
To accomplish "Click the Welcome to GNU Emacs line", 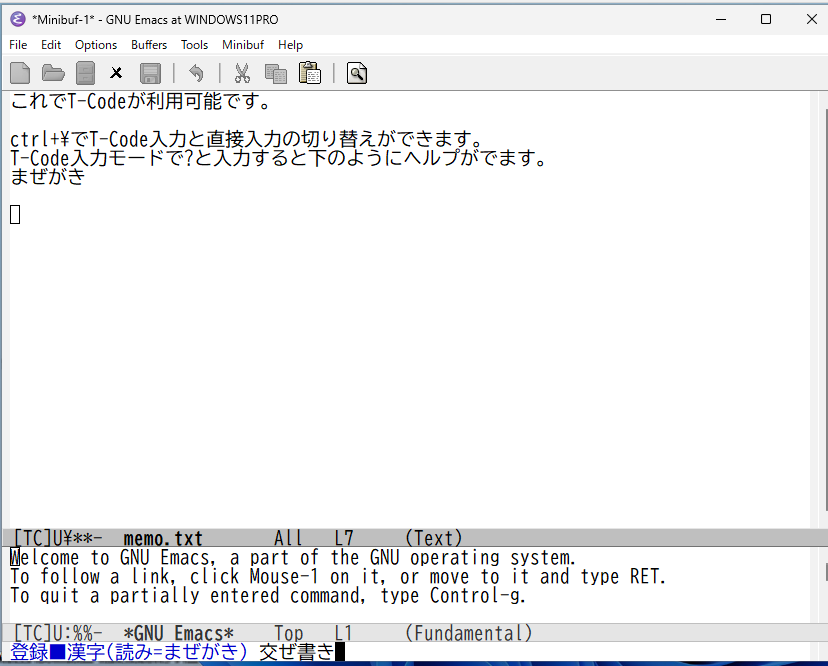I will click(293, 557).
